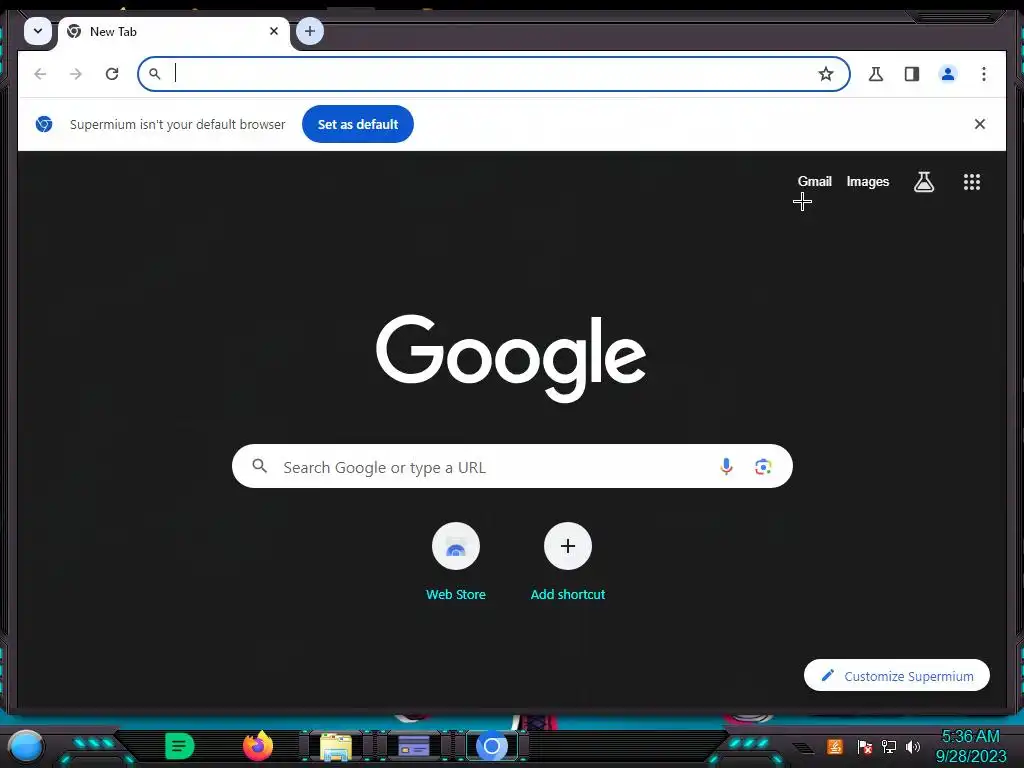Click the address bar search magnifier icon
The width and height of the screenshot is (1024, 768).
coord(155,74)
